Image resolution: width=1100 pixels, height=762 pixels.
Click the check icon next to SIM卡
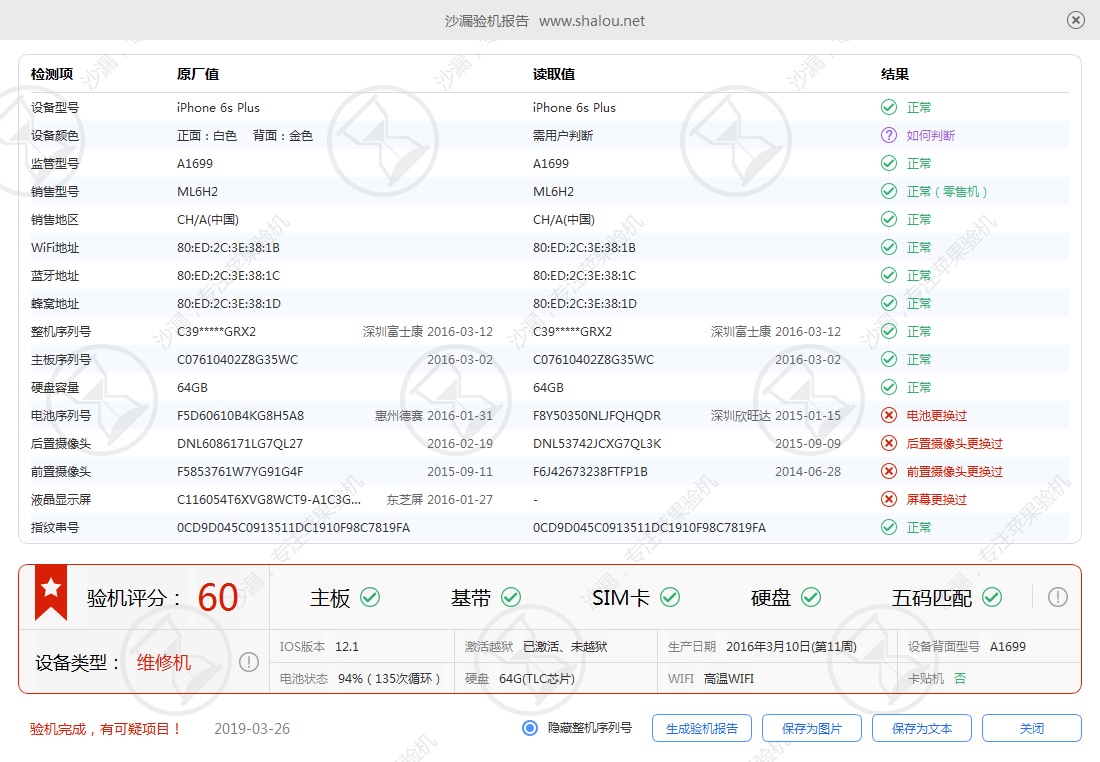[670, 597]
